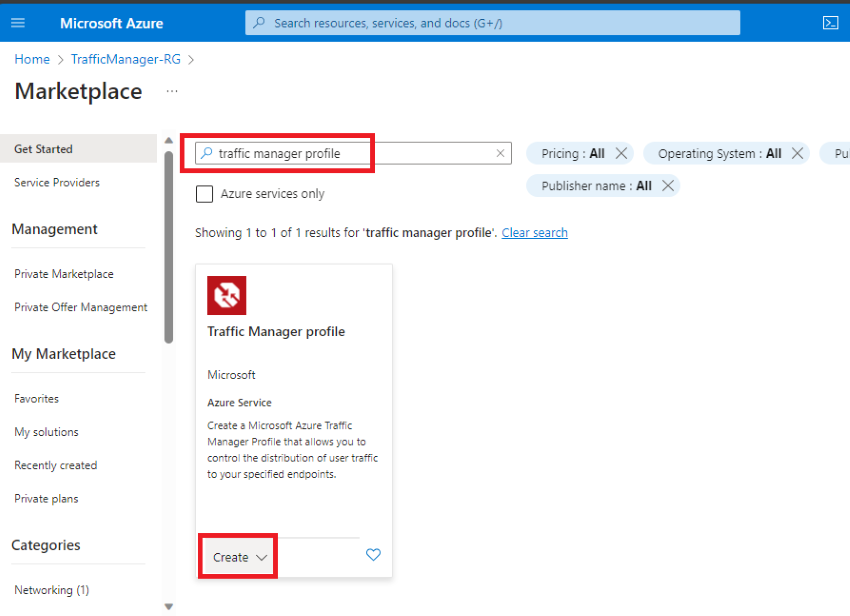Open Private plans

point(46,499)
